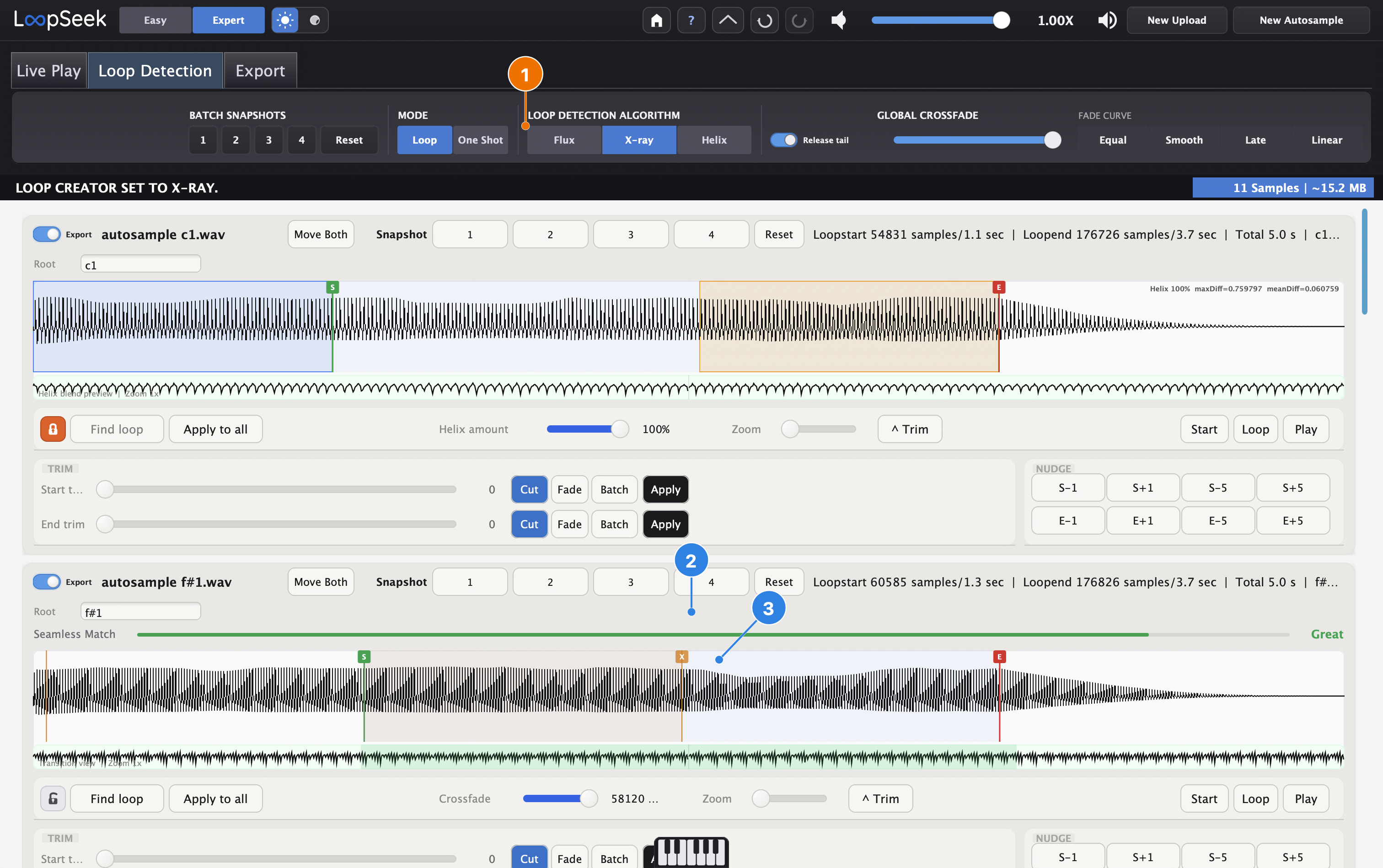Adjust playback speed slider in top bar
Image resolution: width=1383 pixels, height=868 pixels.
click(x=940, y=20)
